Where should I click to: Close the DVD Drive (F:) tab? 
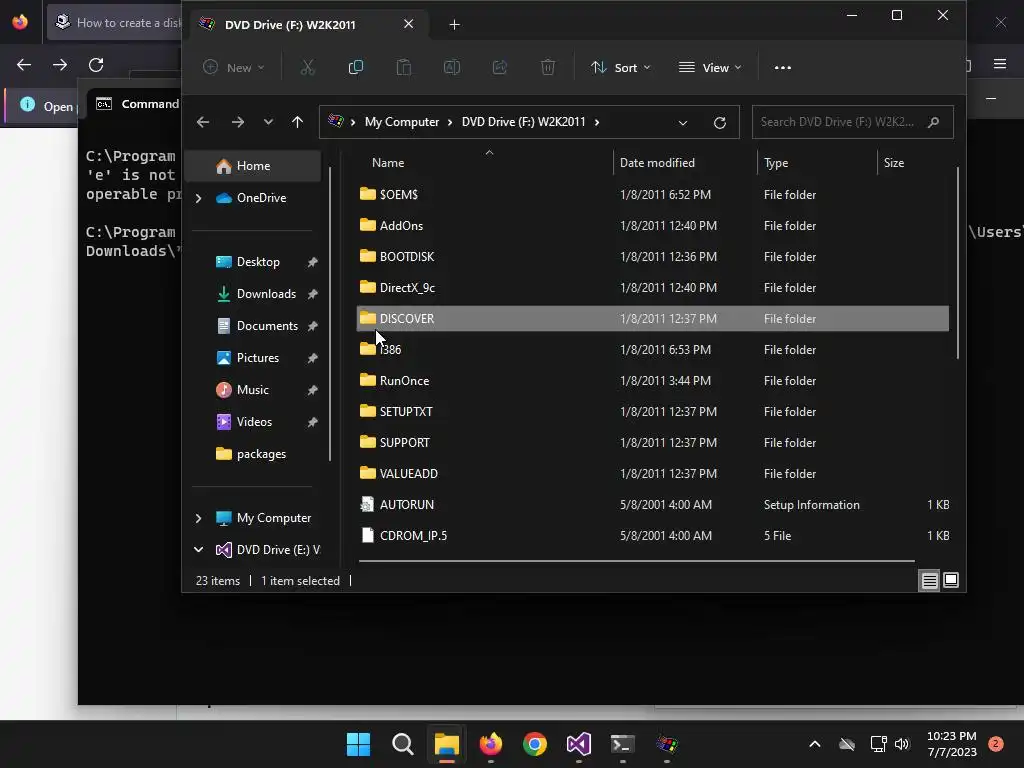(409, 24)
